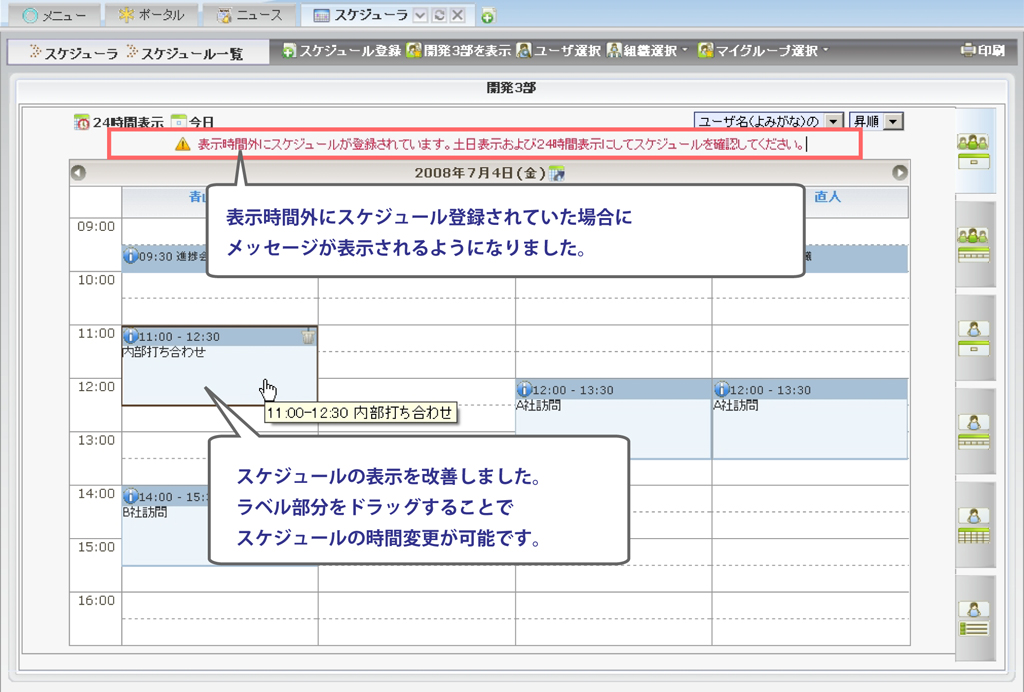1024x692 pixels.
Task: Open the メニュー tab
Action: tap(54, 15)
